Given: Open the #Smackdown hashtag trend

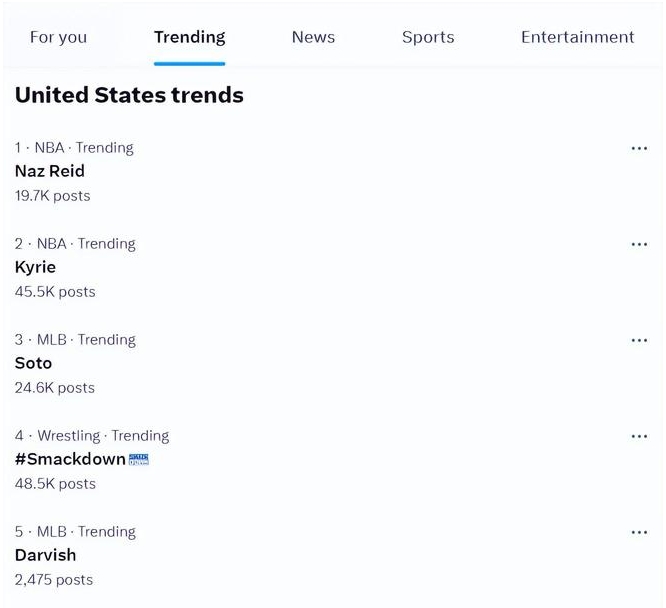Looking at the screenshot, I should 70,459.
